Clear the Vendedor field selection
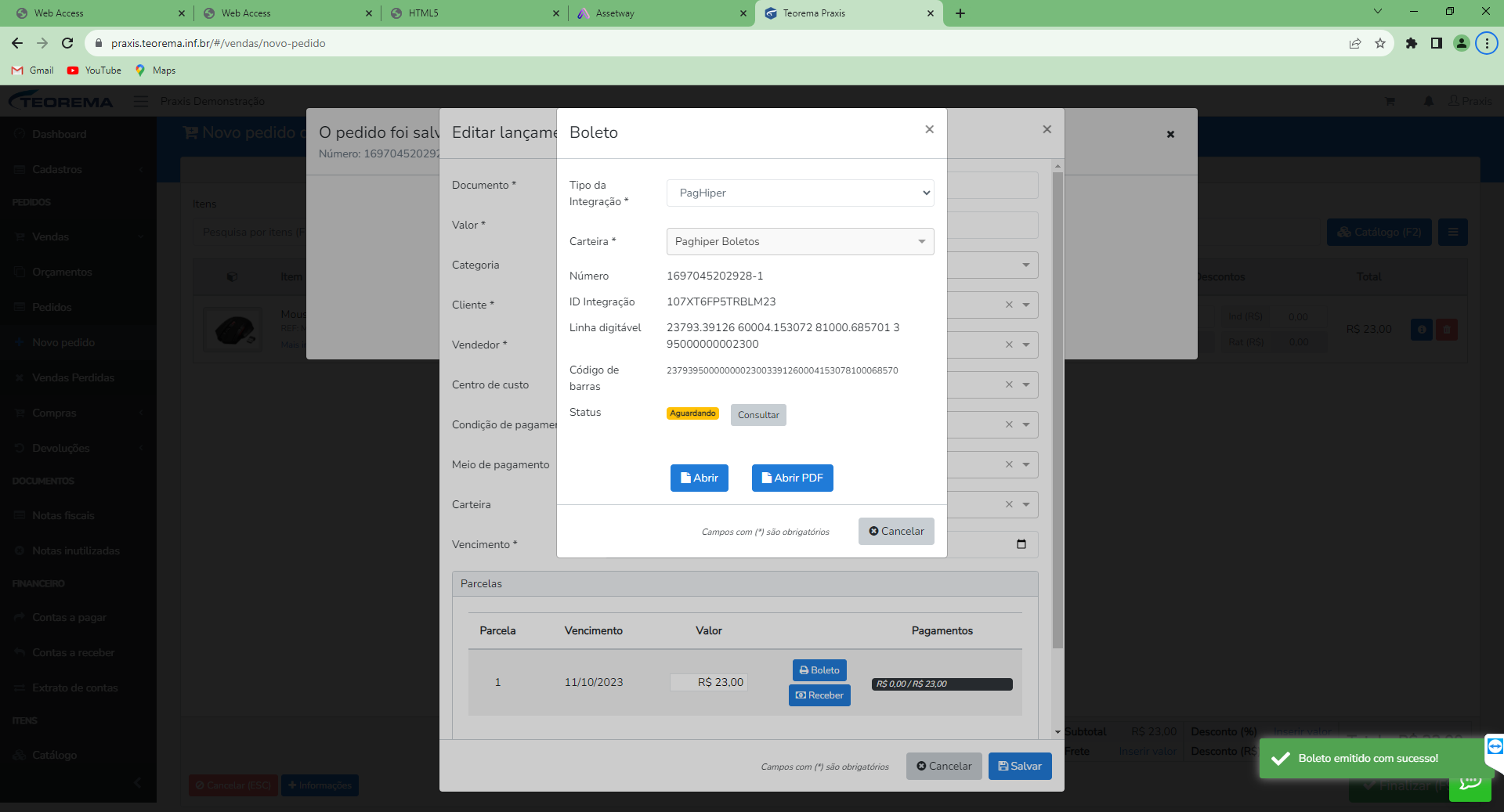The width and height of the screenshot is (1504, 812). tap(1009, 345)
